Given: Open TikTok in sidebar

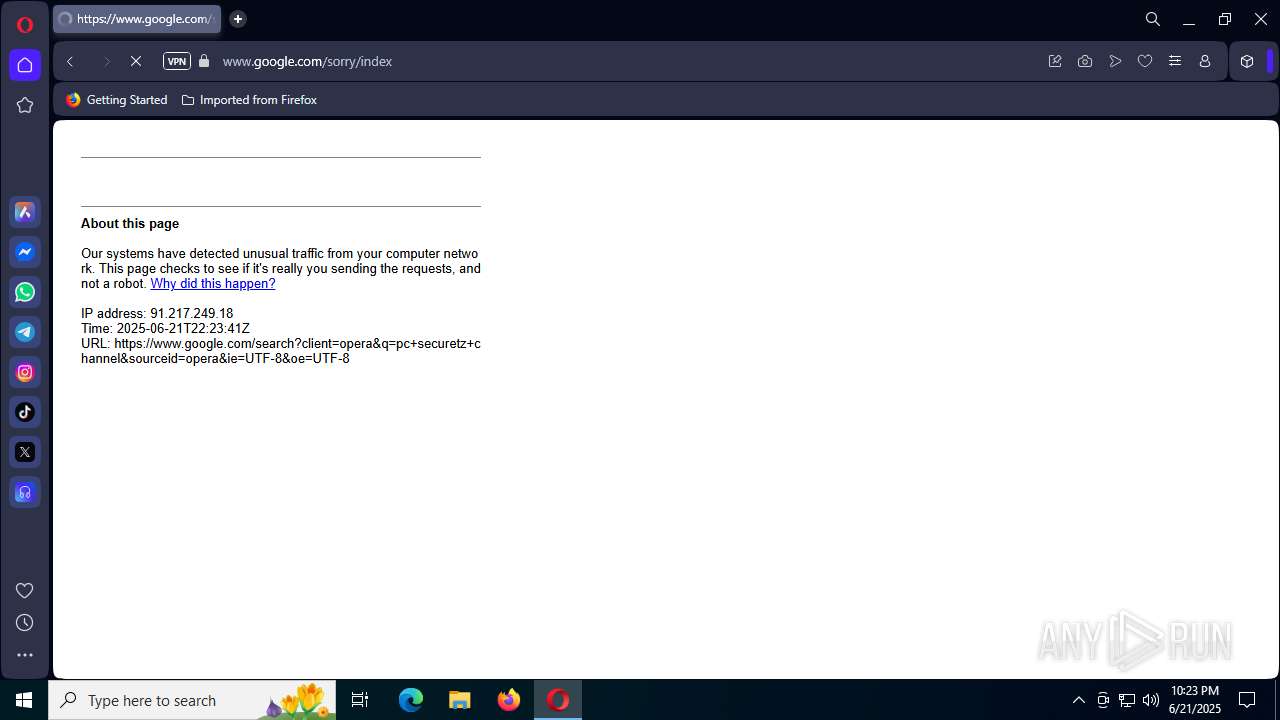Looking at the screenshot, I should tap(25, 412).
